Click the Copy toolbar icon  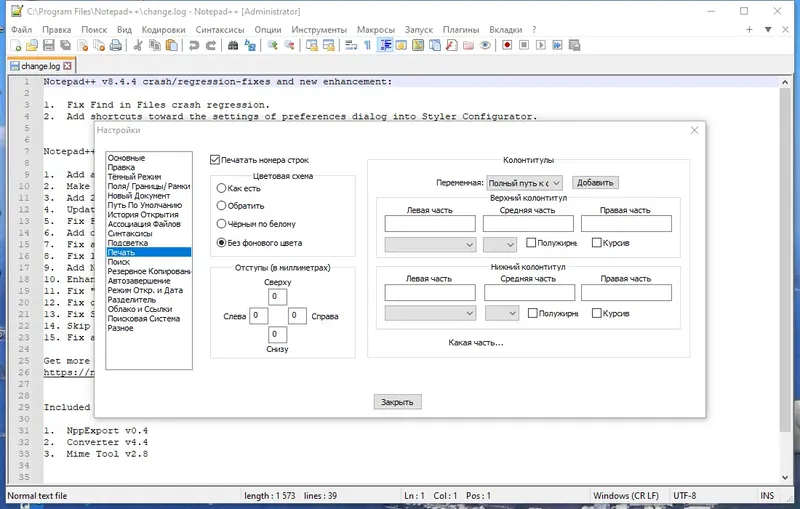click(x=155, y=45)
